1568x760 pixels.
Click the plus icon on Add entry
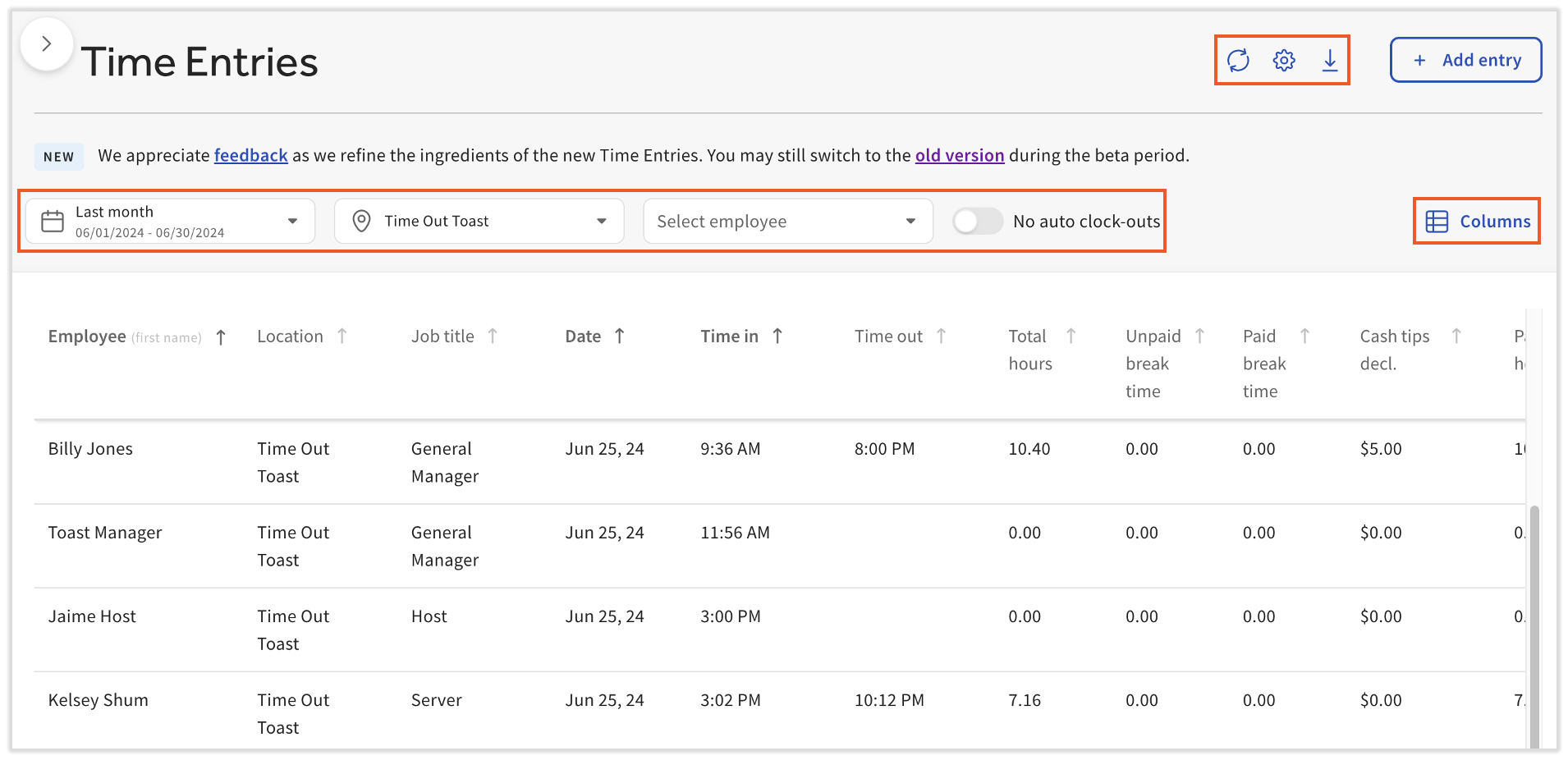(x=1419, y=59)
